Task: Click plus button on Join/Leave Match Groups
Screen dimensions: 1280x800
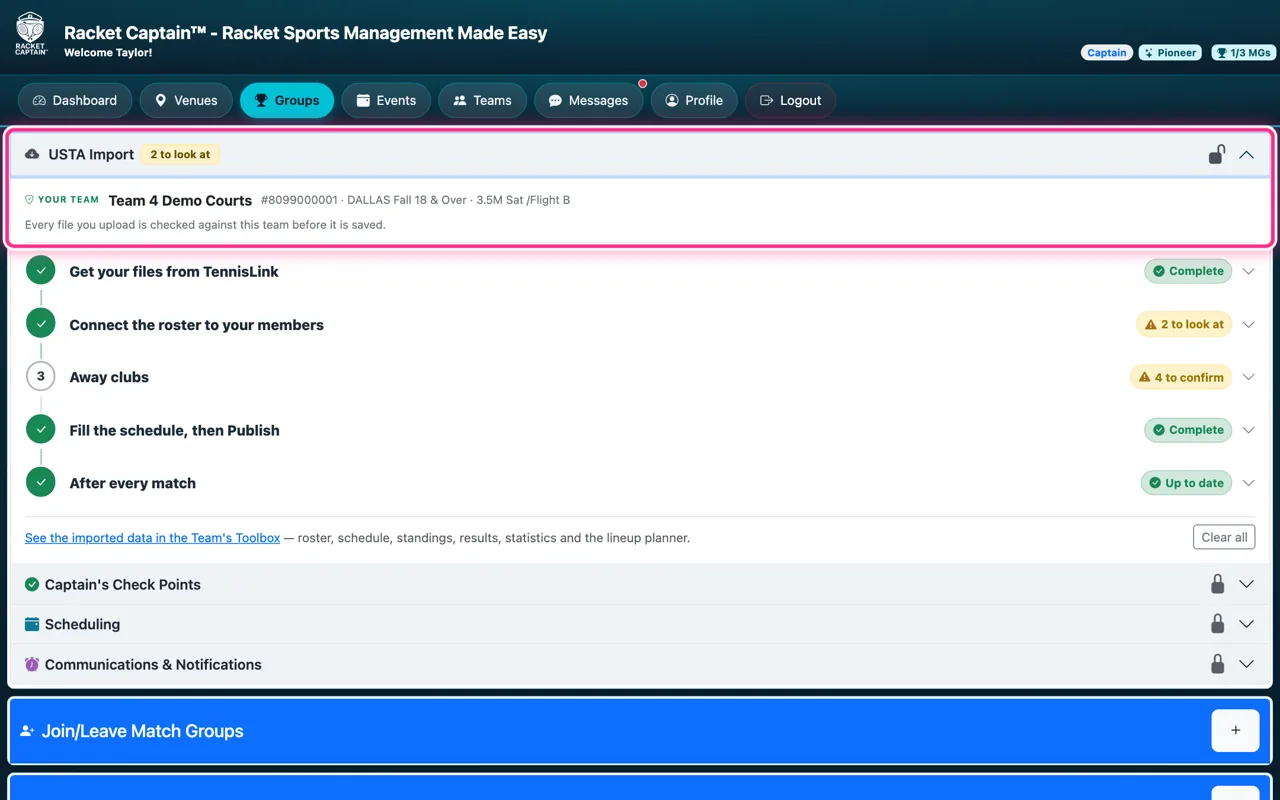Action: [1235, 731]
